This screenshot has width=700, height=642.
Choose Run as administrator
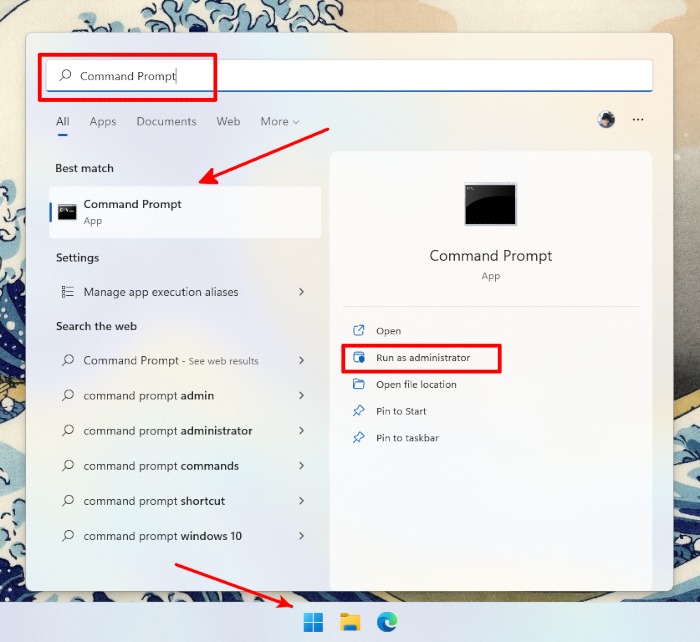pyautogui.click(x=422, y=358)
